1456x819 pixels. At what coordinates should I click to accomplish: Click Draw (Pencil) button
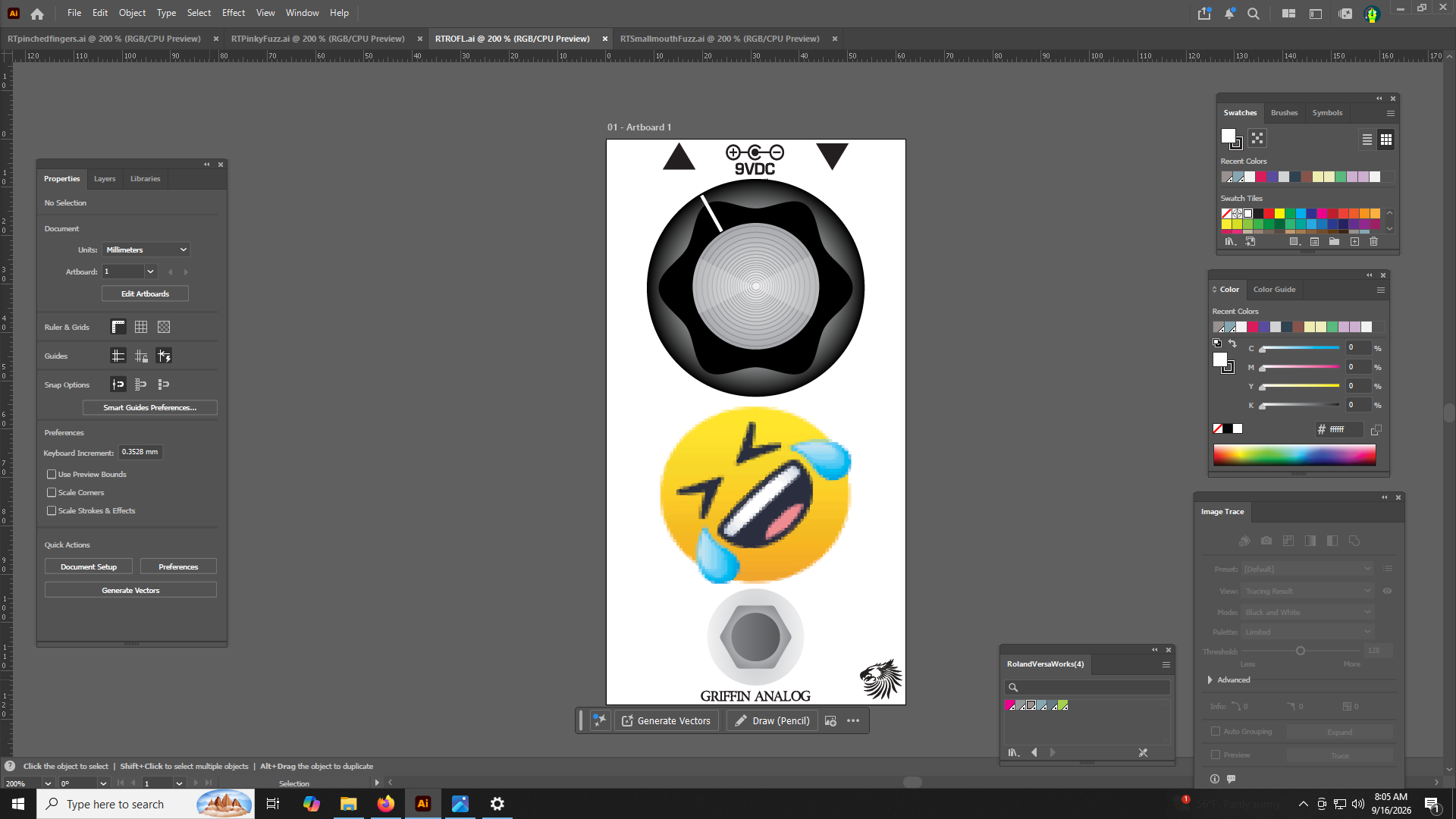coord(772,721)
